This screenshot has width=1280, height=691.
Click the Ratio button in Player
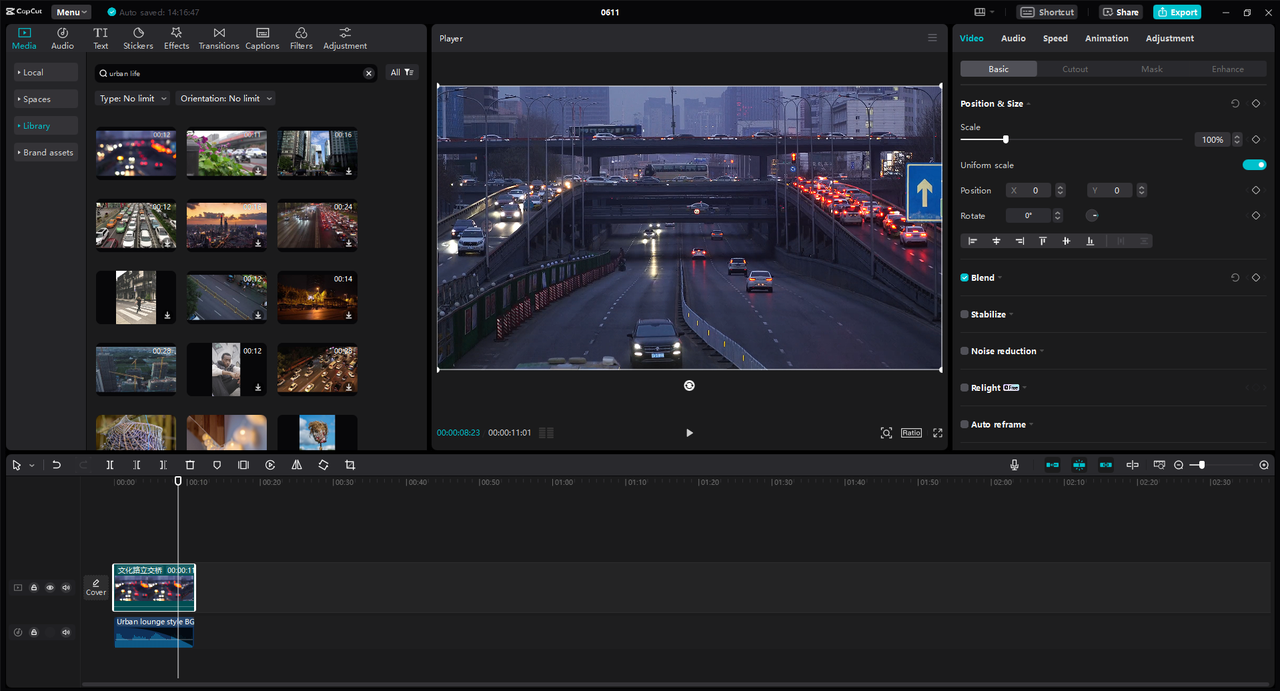(911, 433)
